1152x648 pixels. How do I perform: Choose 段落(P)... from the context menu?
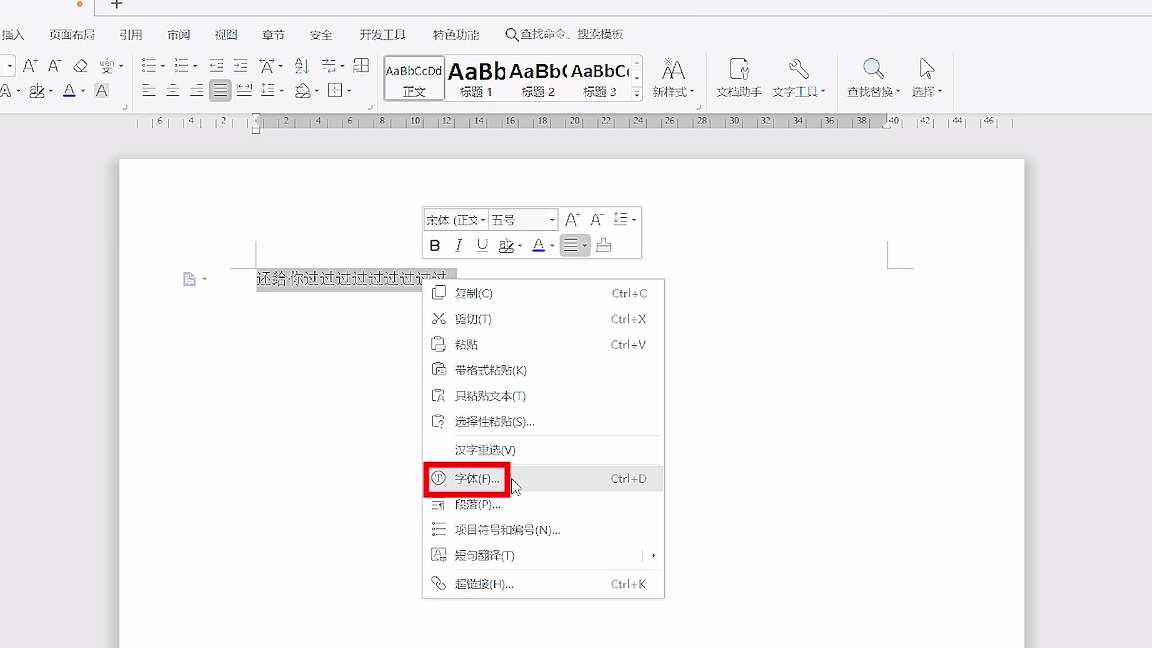pos(544,504)
